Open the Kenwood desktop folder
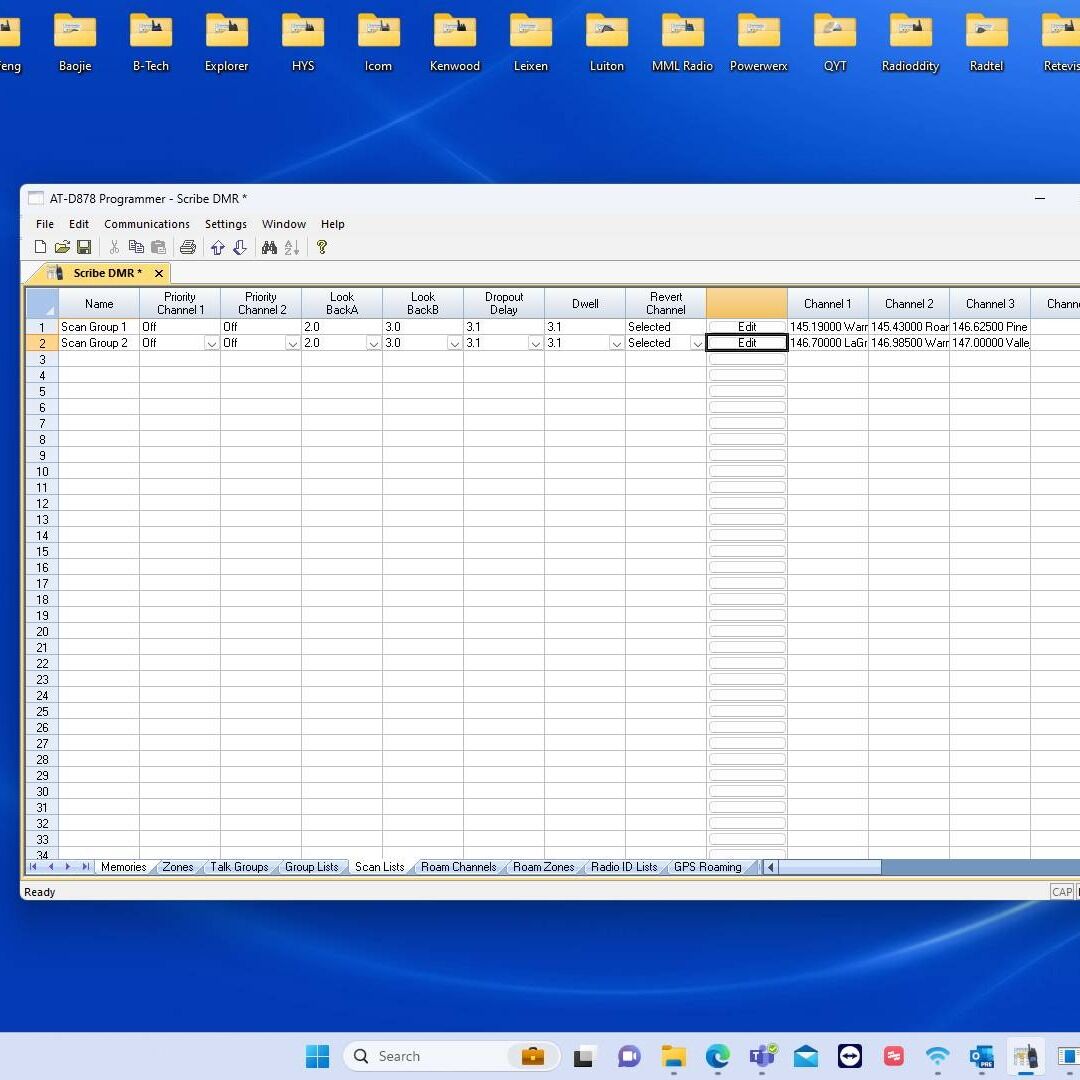Screen dimensions: 1080x1080 tap(455, 43)
